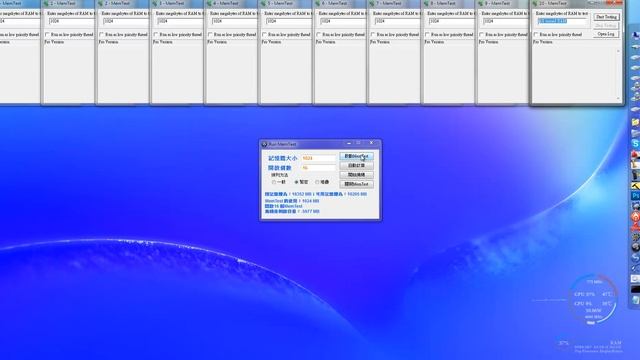Click the 自動計算 button in Run MemTest dialog
The width and height of the screenshot is (640, 360).
click(x=356, y=166)
